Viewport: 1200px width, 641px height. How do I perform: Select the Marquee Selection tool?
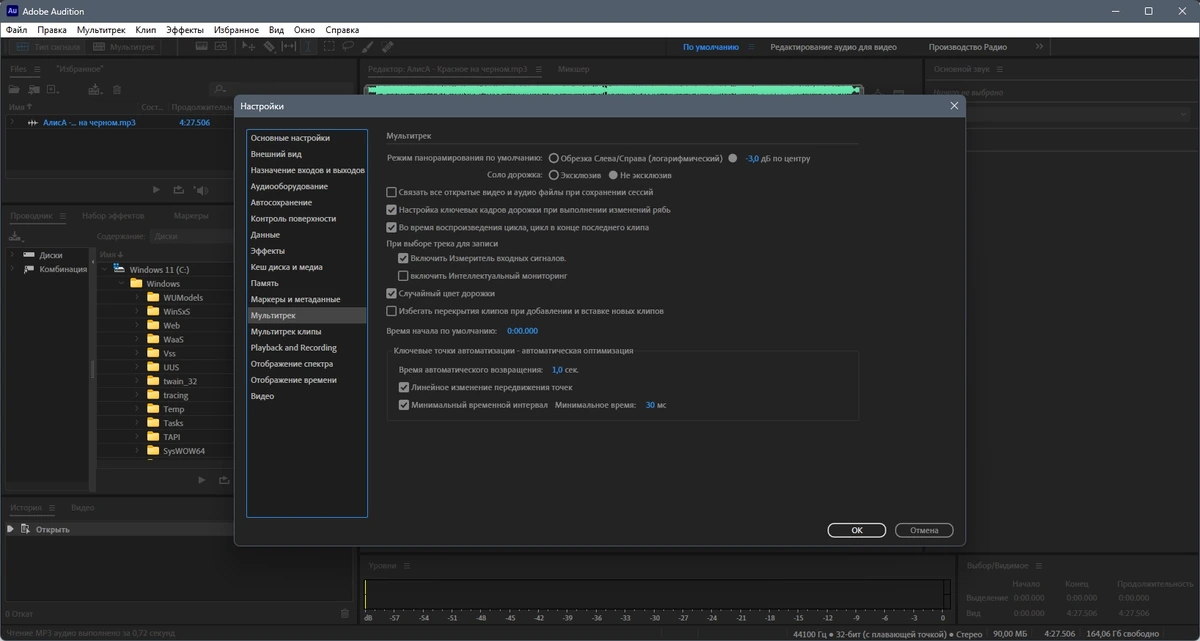(x=329, y=47)
